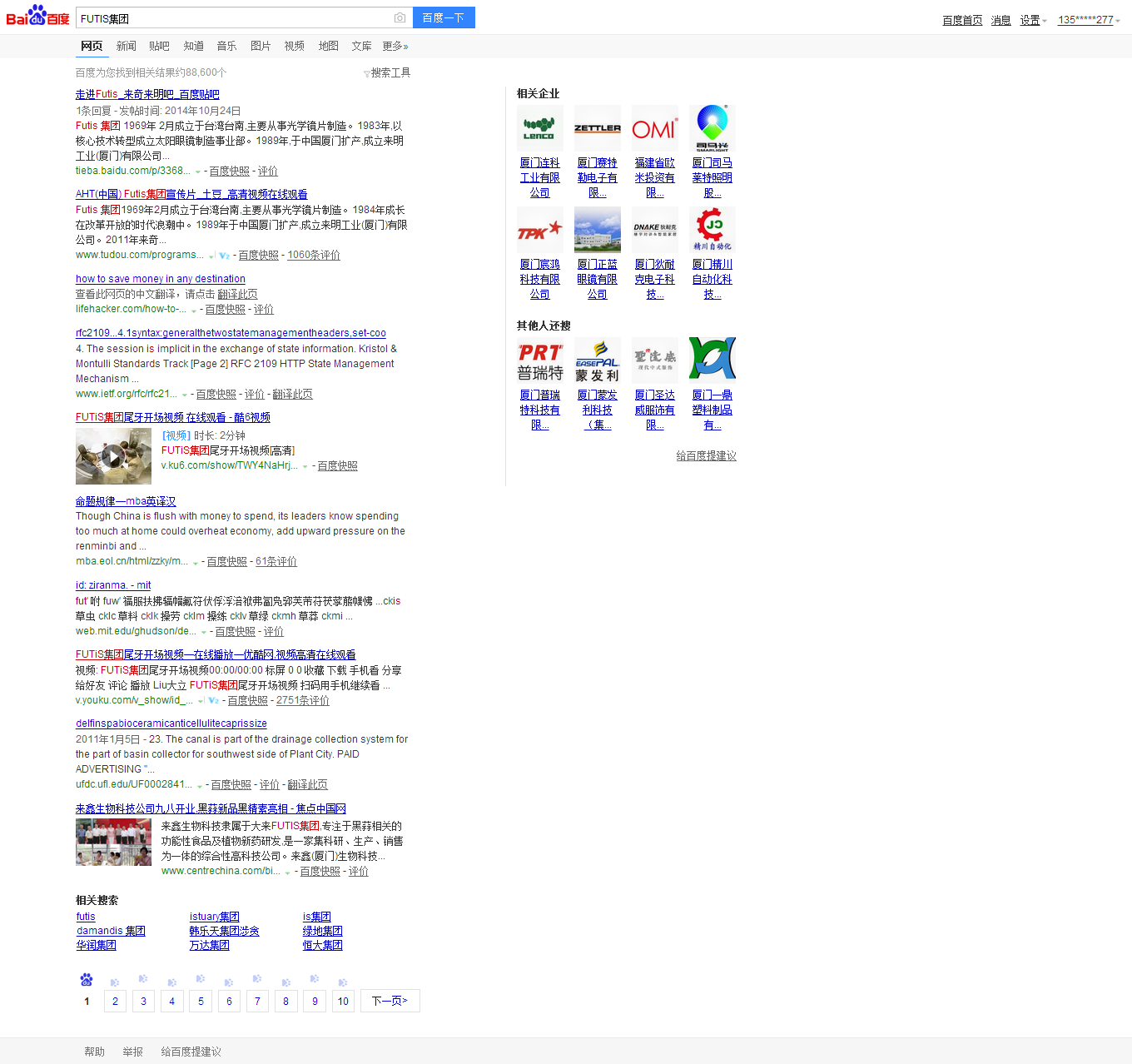This screenshot has height=1064, width=1132.
Task: Switch to the 贴吧 tab
Action: coord(159,46)
